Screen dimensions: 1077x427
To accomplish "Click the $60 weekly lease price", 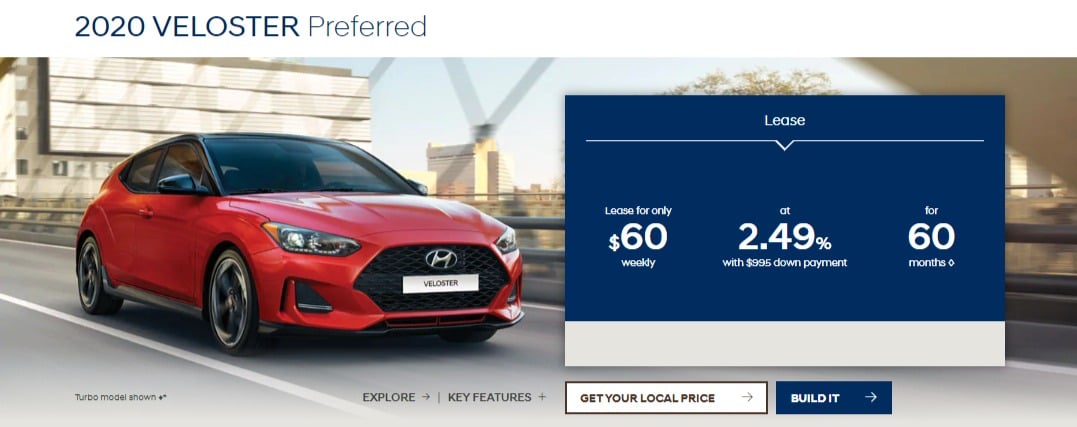I will [638, 236].
